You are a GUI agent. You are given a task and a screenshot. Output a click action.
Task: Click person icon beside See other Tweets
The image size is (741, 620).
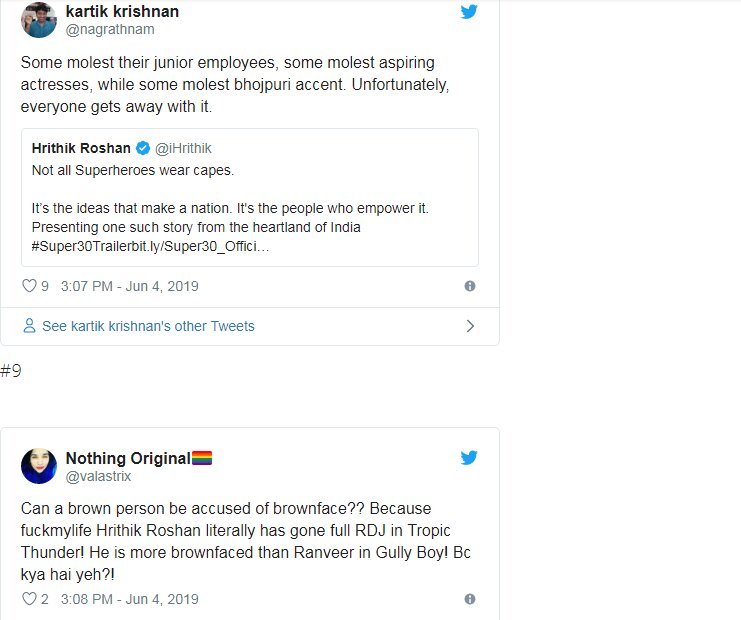pyautogui.click(x=30, y=326)
